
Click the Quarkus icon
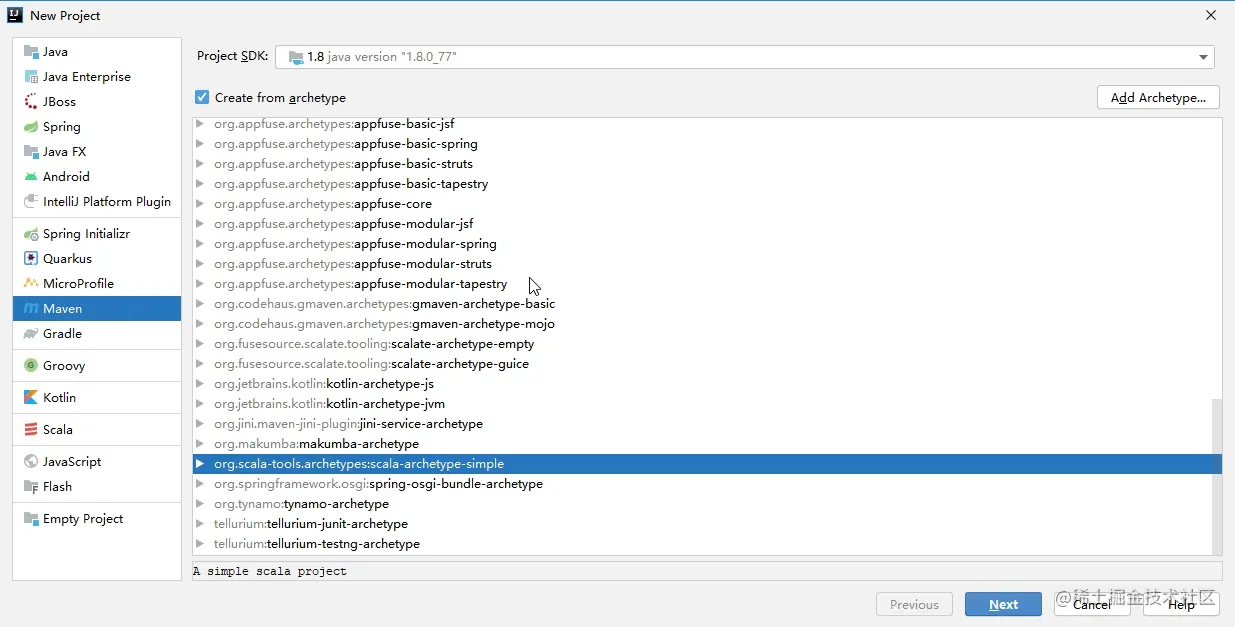click(x=31, y=259)
